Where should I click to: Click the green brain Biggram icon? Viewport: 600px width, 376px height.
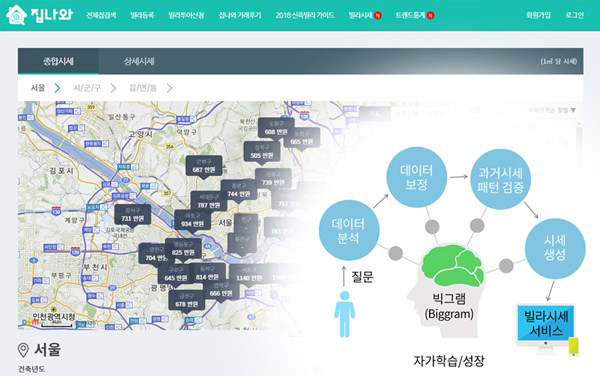click(x=454, y=266)
